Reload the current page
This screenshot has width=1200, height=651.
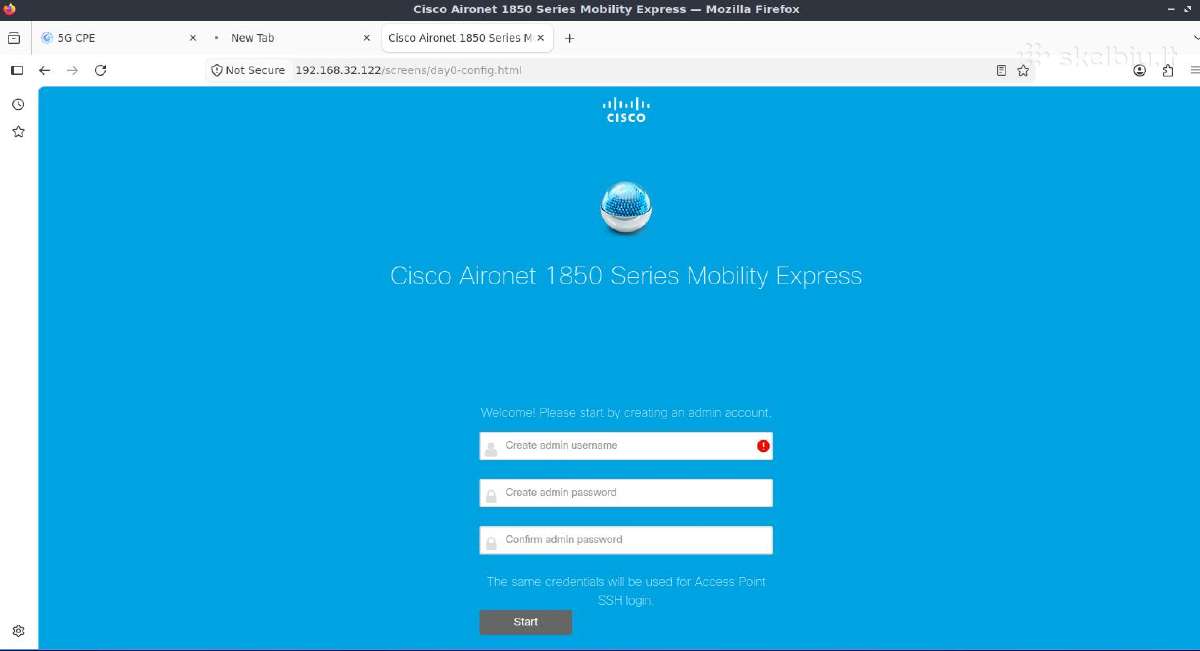click(100, 71)
